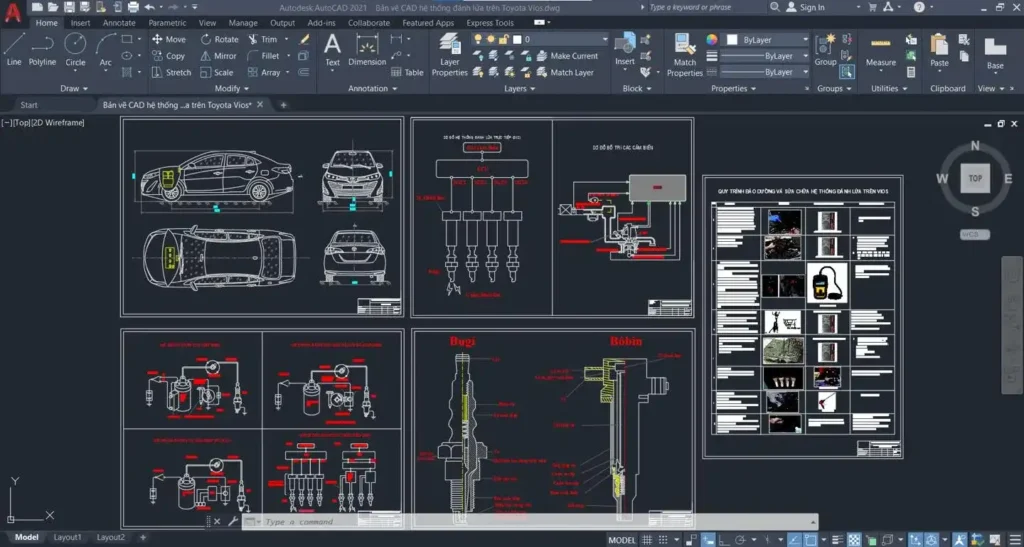The width and height of the screenshot is (1024, 547).
Task: Open the Express Tools ribbon tab
Action: pos(490,23)
